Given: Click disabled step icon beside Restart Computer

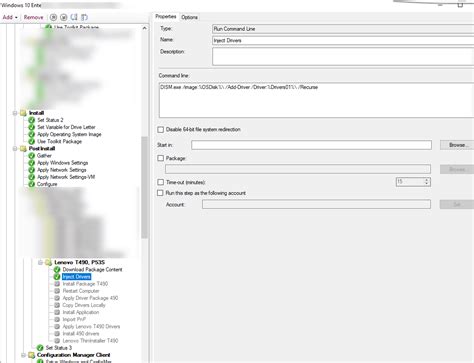Looking at the screenshot, I should [57, 291].
